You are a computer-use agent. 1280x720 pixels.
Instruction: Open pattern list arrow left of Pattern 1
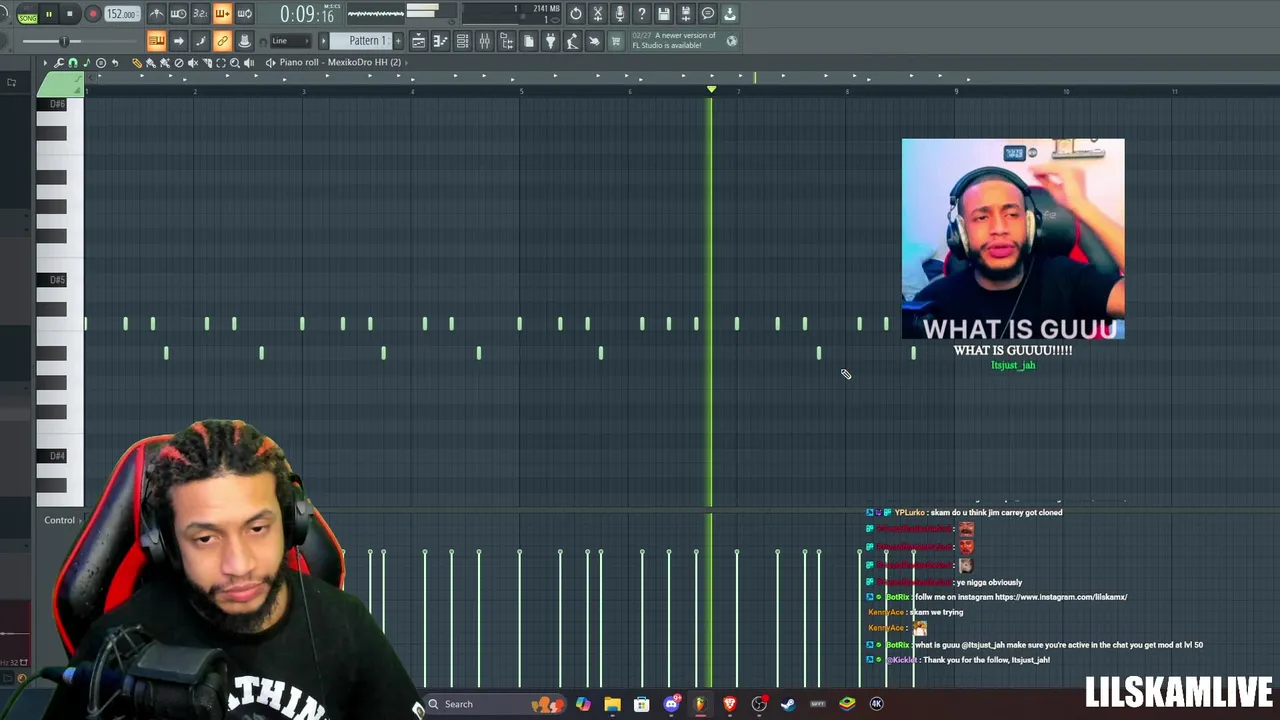click(323, 41)
